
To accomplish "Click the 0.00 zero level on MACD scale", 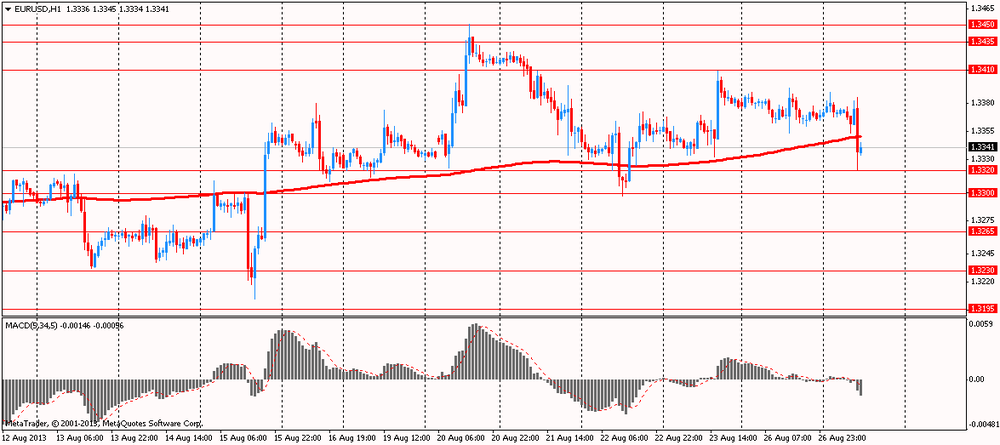I will point(976,380).
